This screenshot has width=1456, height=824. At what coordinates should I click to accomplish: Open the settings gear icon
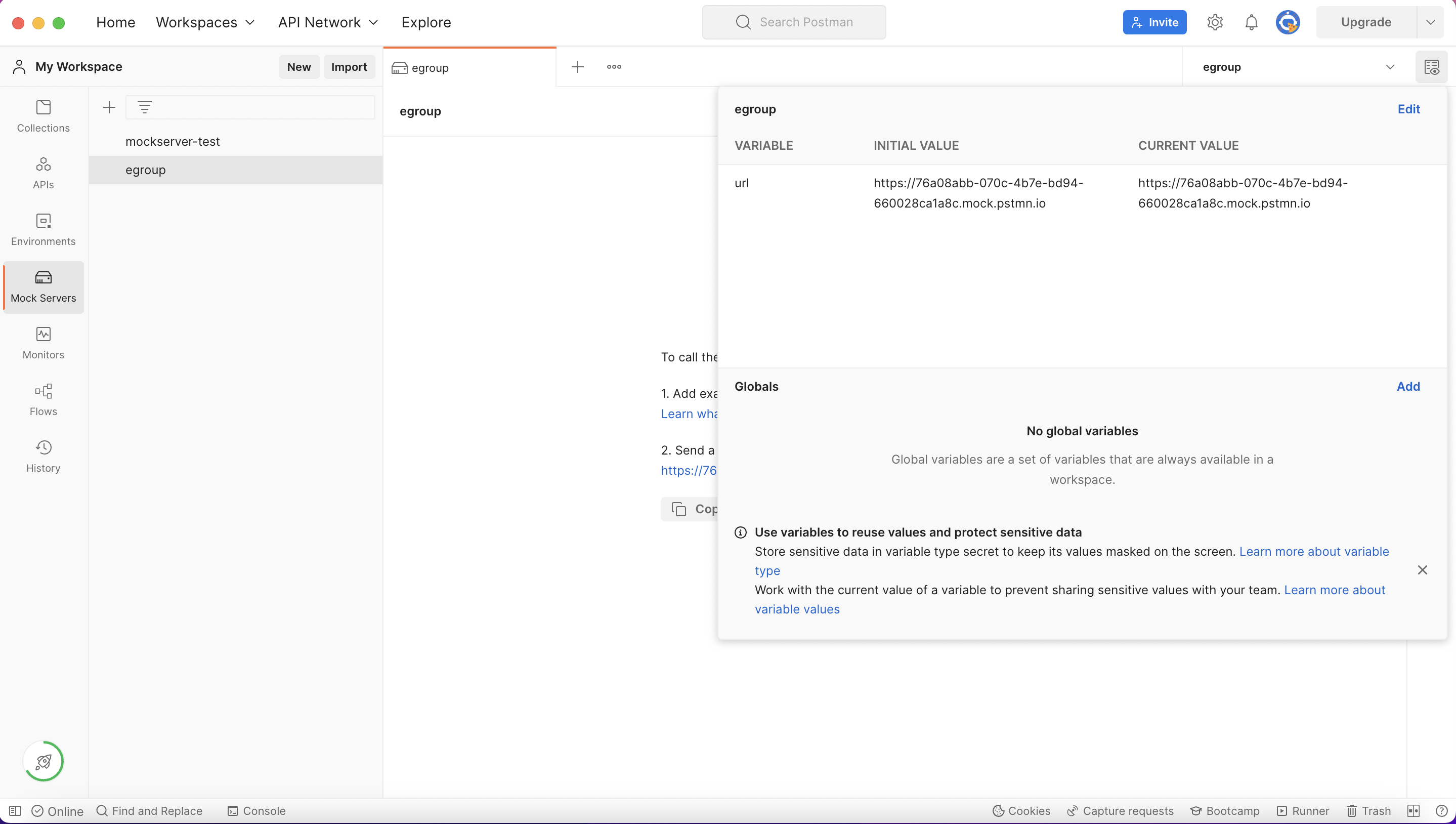(1215, 22)
